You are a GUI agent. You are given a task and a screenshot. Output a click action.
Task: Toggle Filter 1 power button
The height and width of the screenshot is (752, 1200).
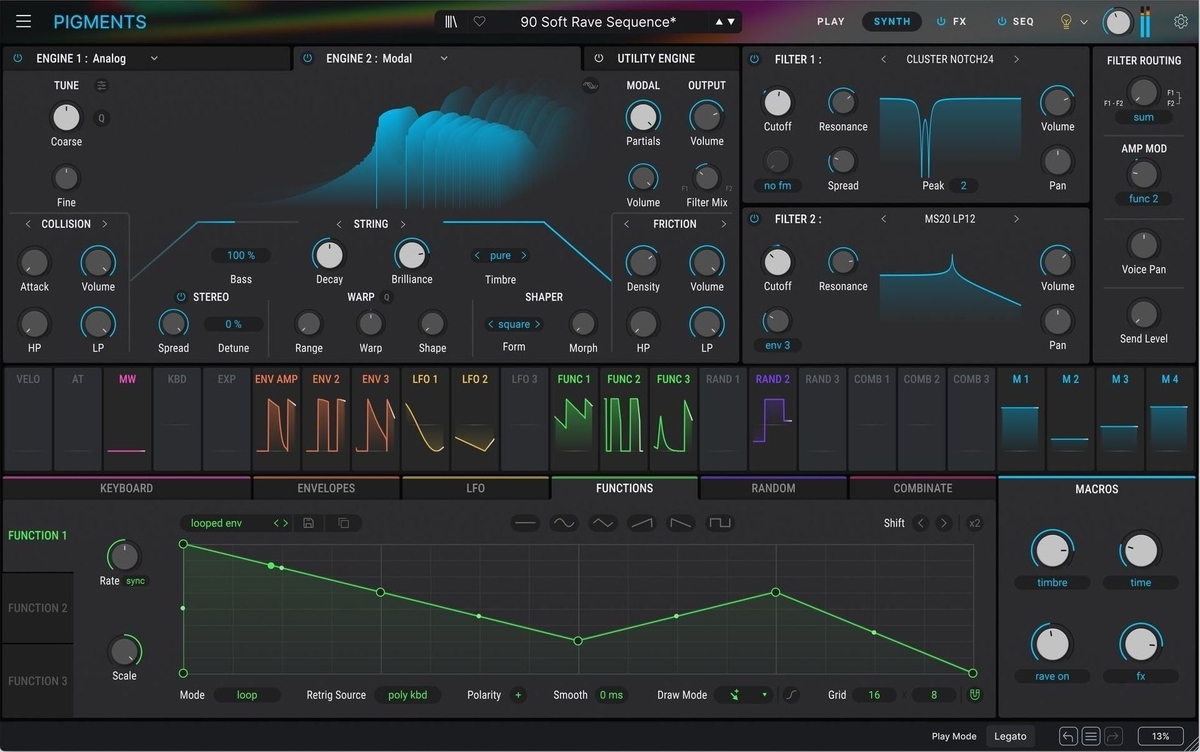(755, 60)
